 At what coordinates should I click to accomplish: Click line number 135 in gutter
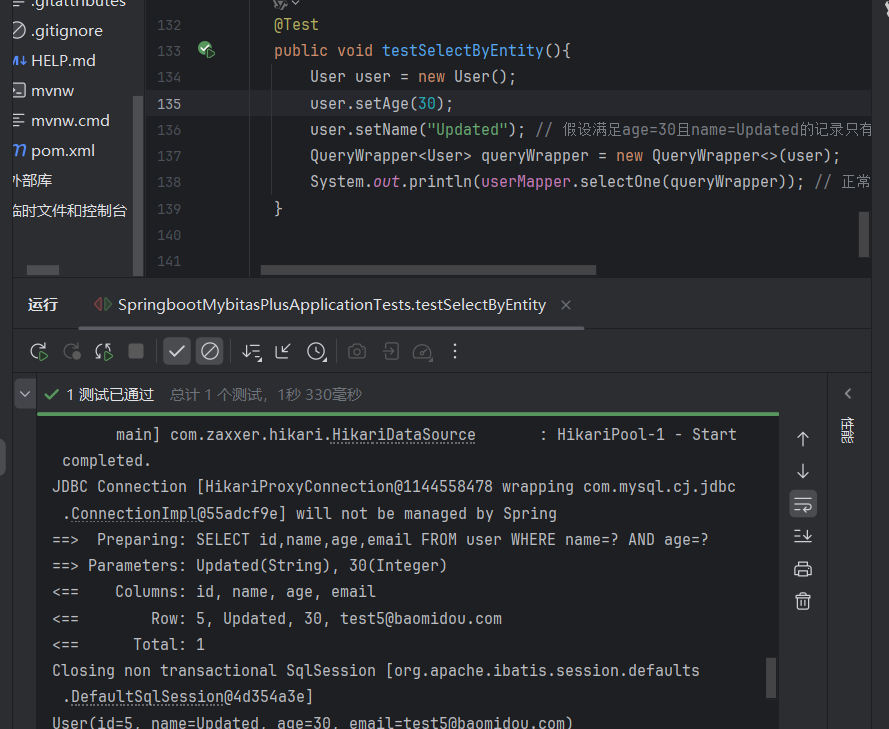(169, 104)
